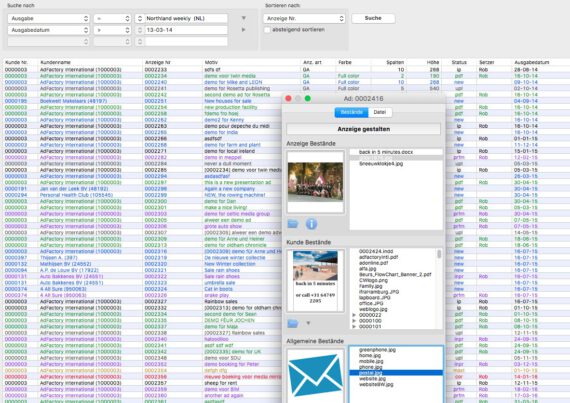570x403 pixels.
Task: Click motif Cat in boots
Action: pyautogui.click(x=218, y=289)
